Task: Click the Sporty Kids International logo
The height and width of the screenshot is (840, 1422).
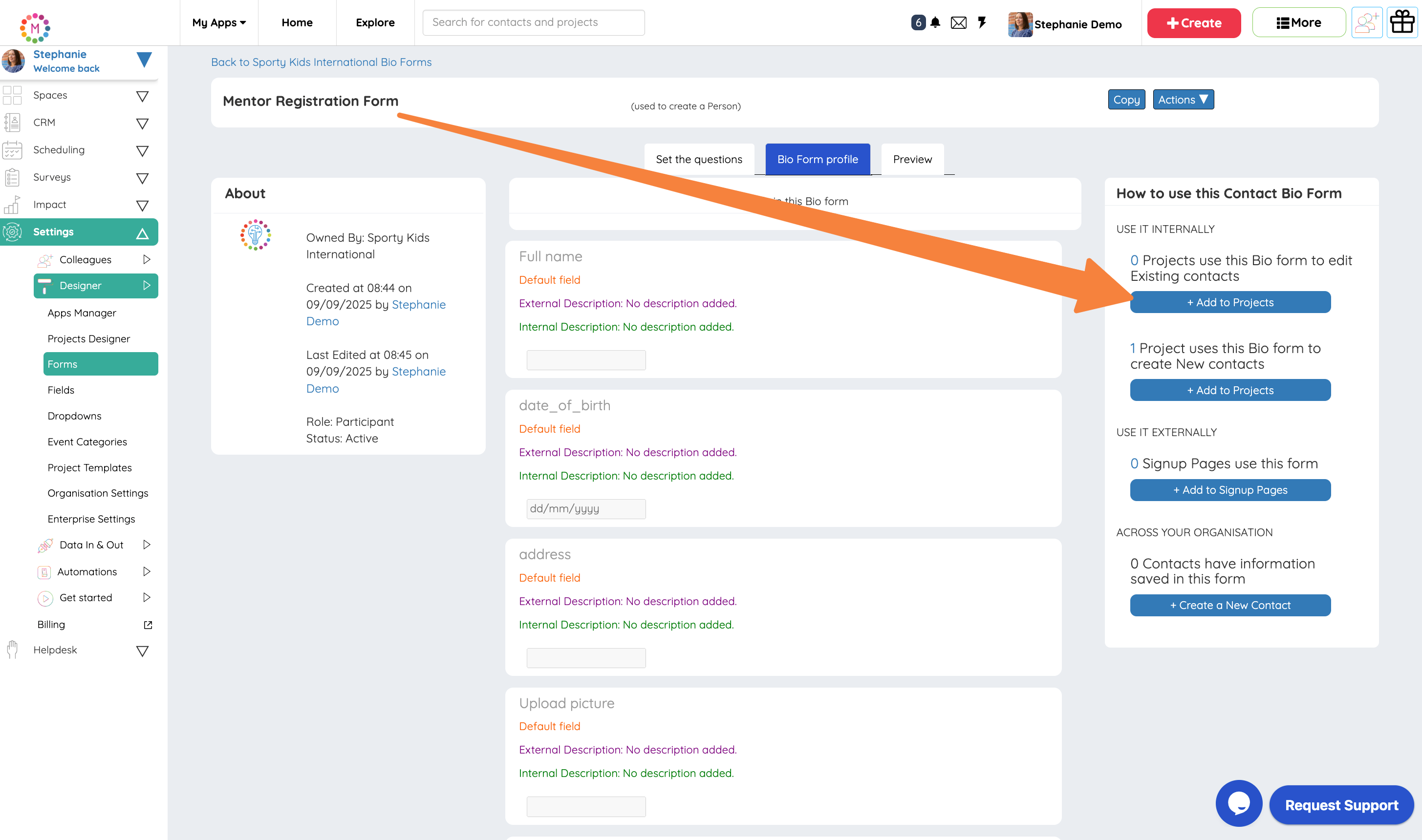Action: 256,235
